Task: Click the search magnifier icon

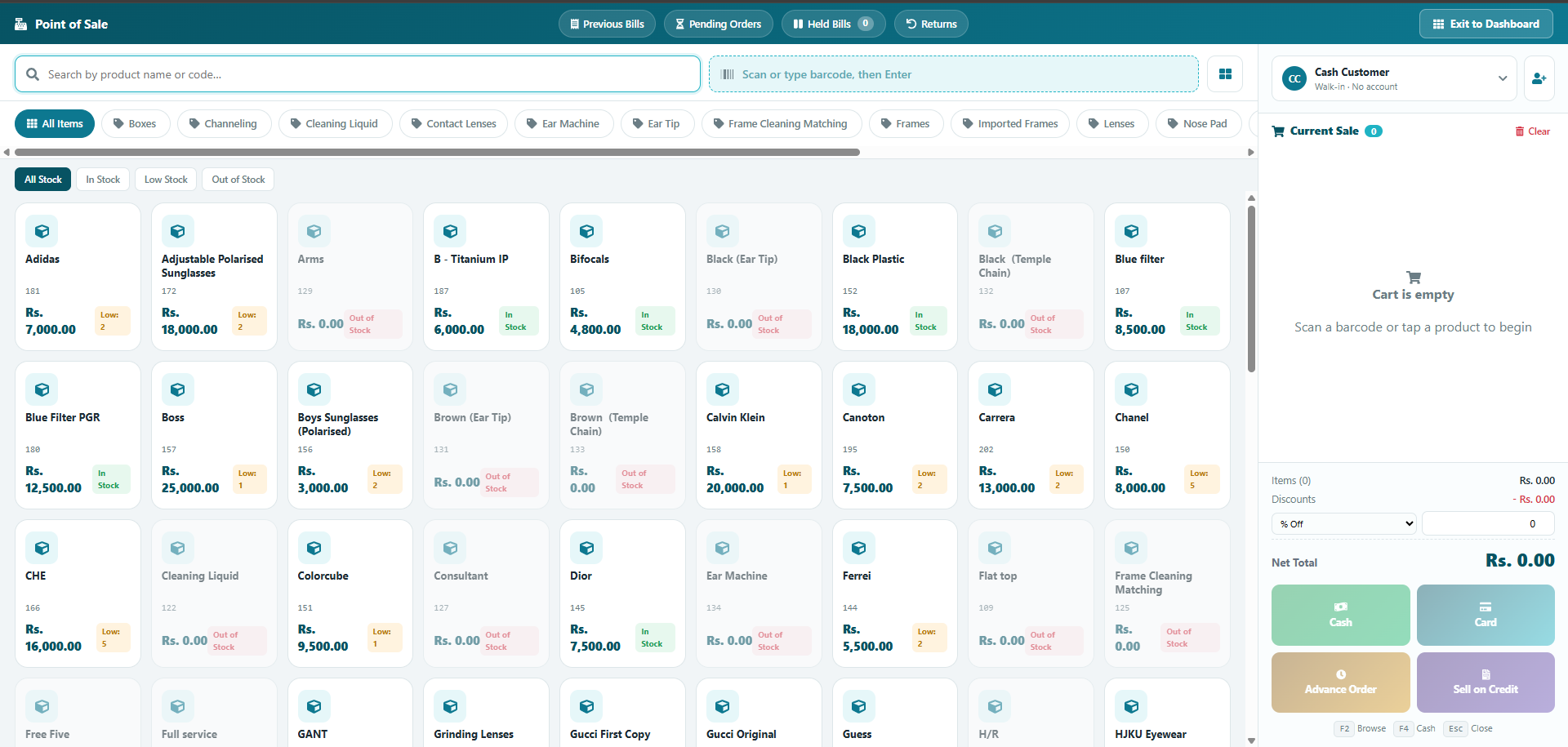Action: (33, 74)
